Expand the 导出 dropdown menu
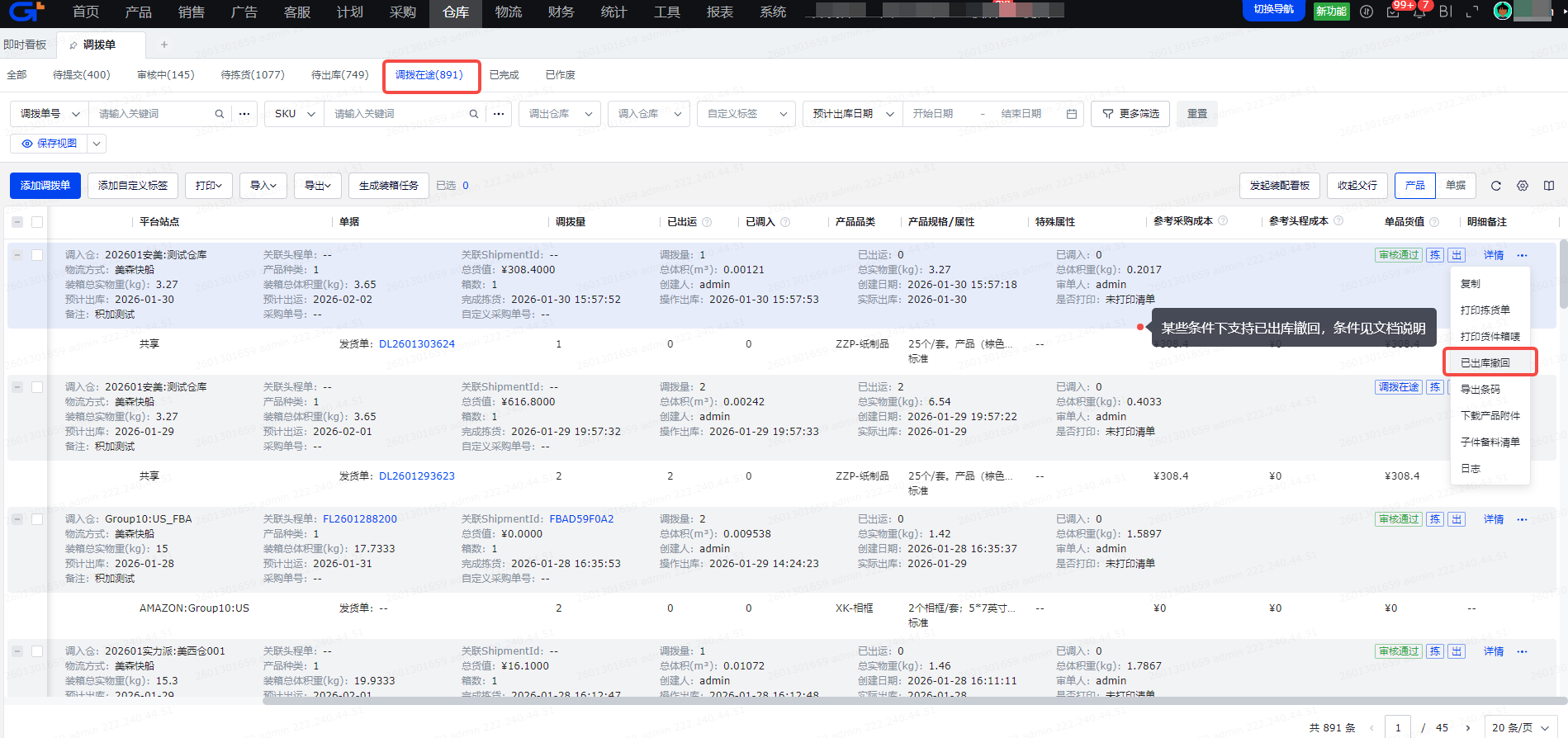 click(x=317, y=186)
